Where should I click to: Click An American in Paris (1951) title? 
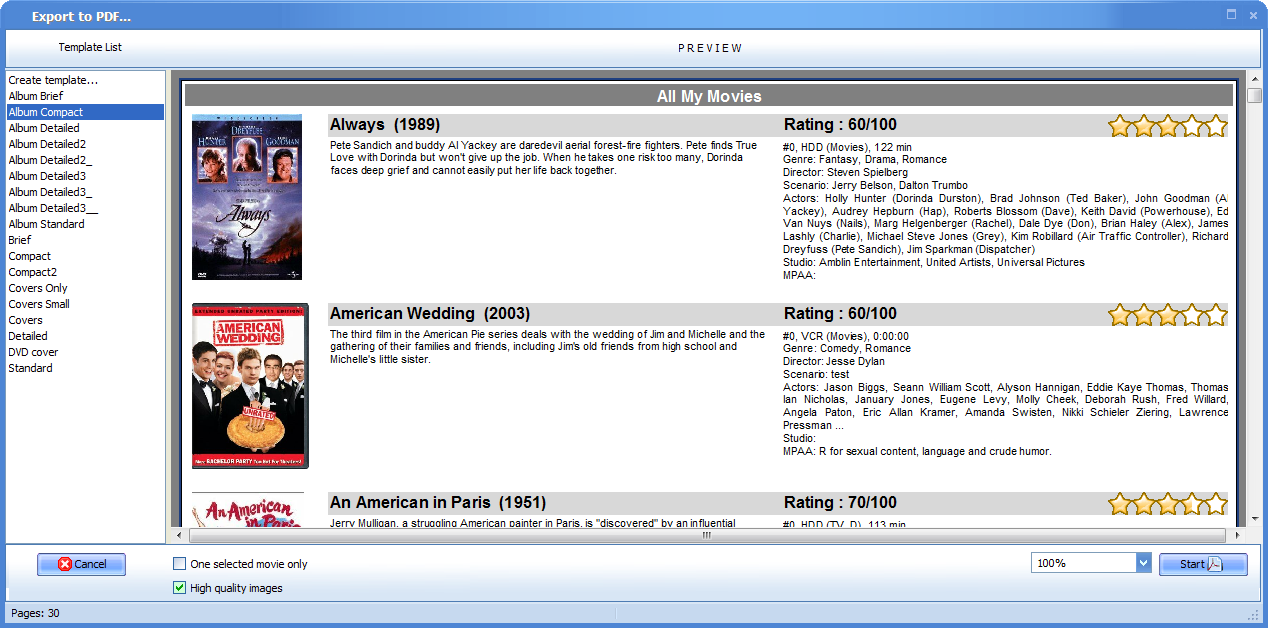[438, 503]
